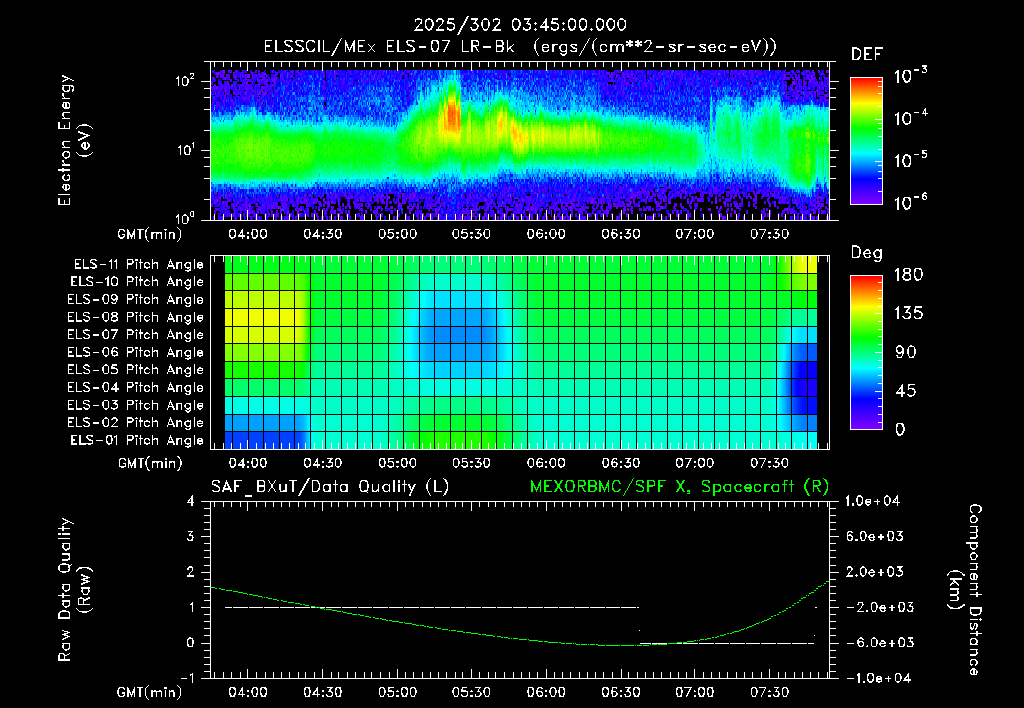
Task: Click the Component Distance (km) axis label
Action: tap(965, 590)
